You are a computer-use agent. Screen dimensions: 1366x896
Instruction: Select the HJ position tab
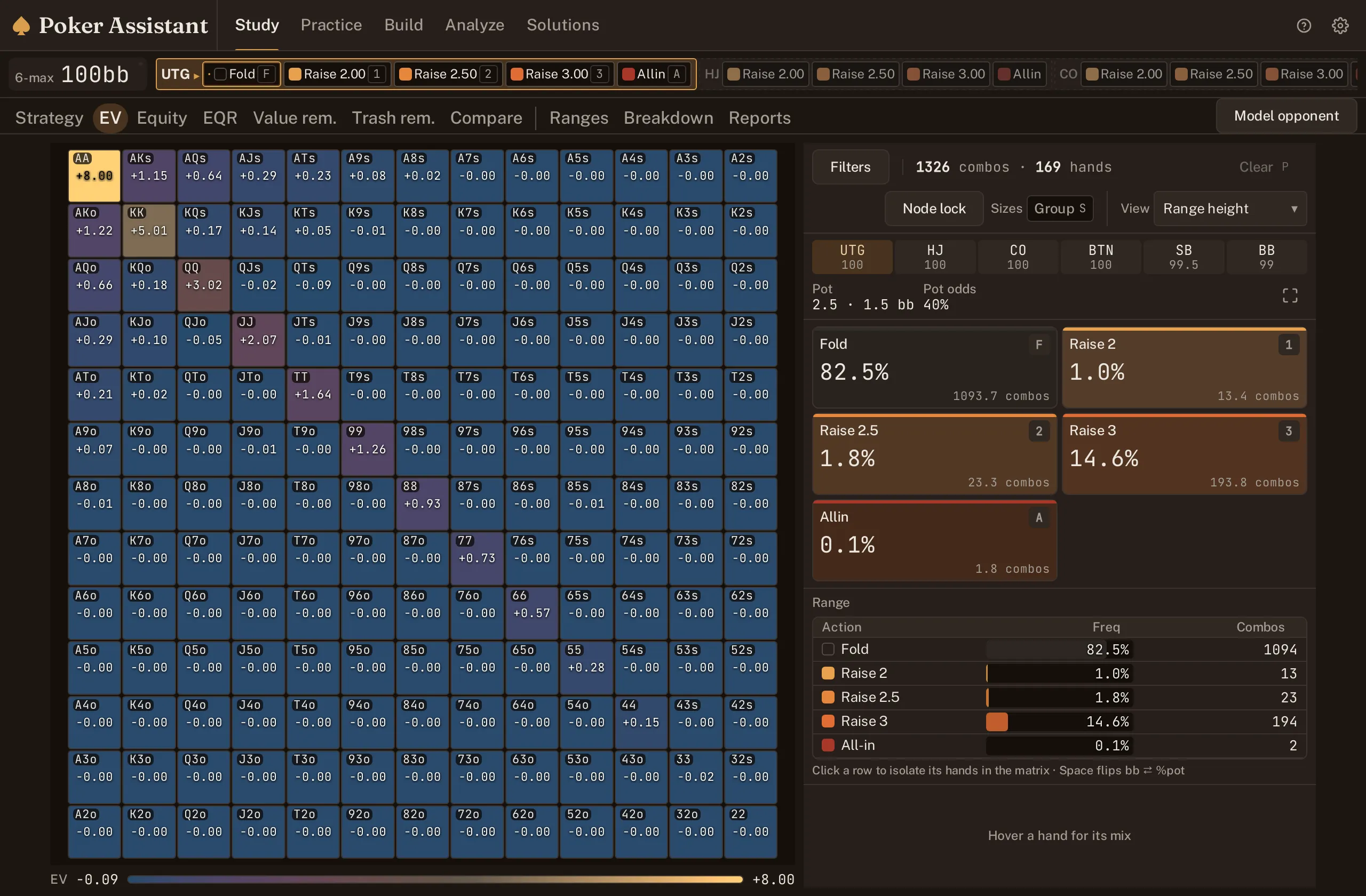[935, 257]
